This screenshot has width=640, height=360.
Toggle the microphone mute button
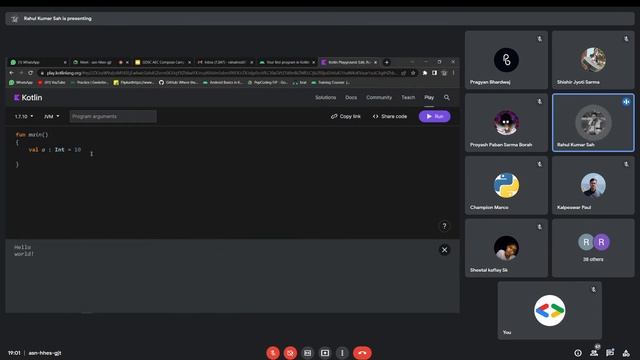(273, 353)
